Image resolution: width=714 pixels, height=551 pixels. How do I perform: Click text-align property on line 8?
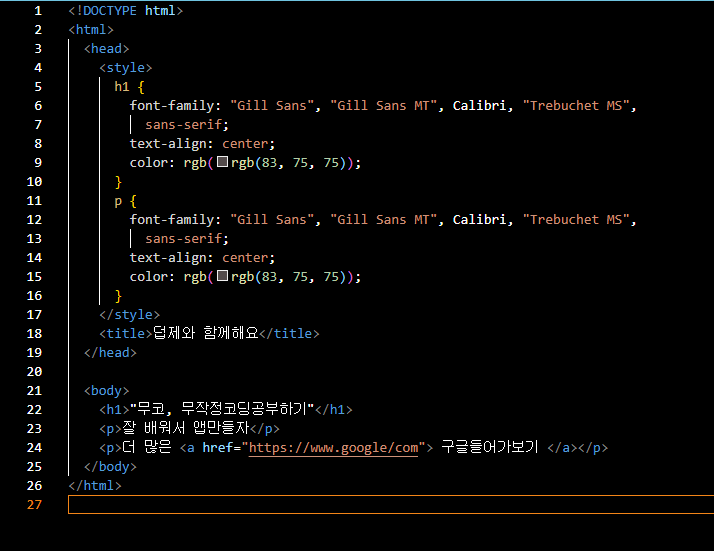(x=168, y=144)
